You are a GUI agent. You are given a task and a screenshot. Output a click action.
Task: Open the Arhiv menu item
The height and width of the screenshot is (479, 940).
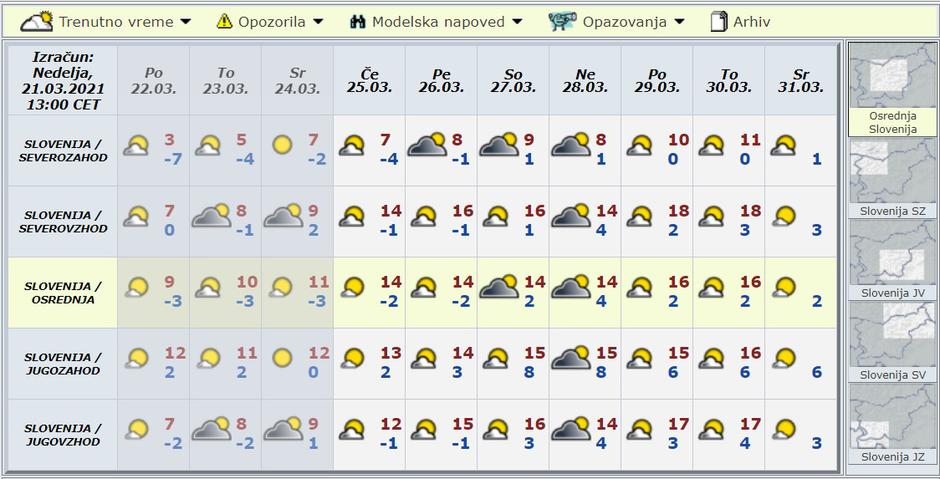click(x=751, y=21)
